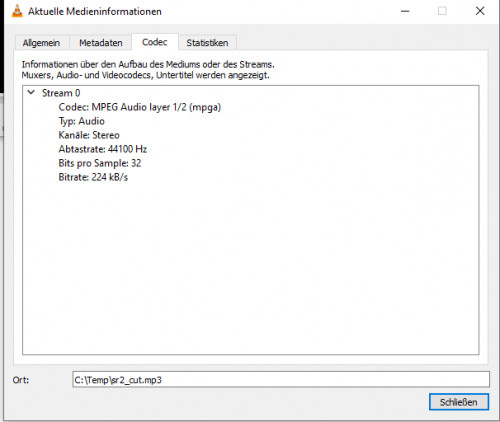Select the Codec tab
Viewport: 500px width, 422px height.
point(155,42)
